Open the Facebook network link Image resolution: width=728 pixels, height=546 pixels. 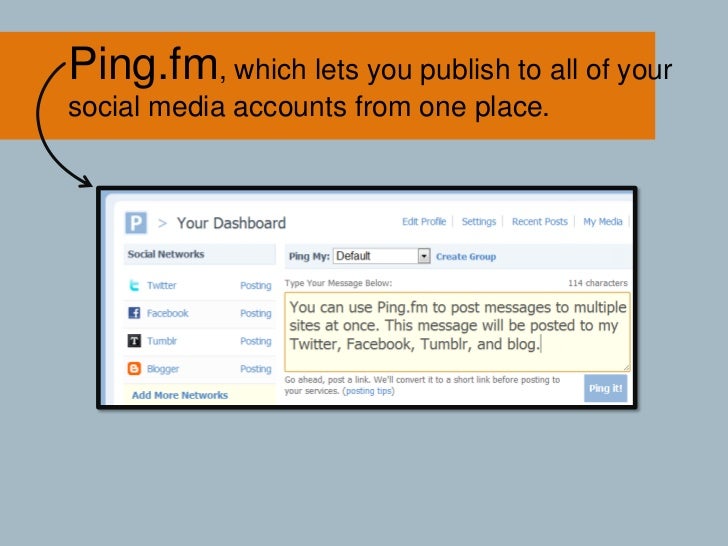tap(168, 313)
